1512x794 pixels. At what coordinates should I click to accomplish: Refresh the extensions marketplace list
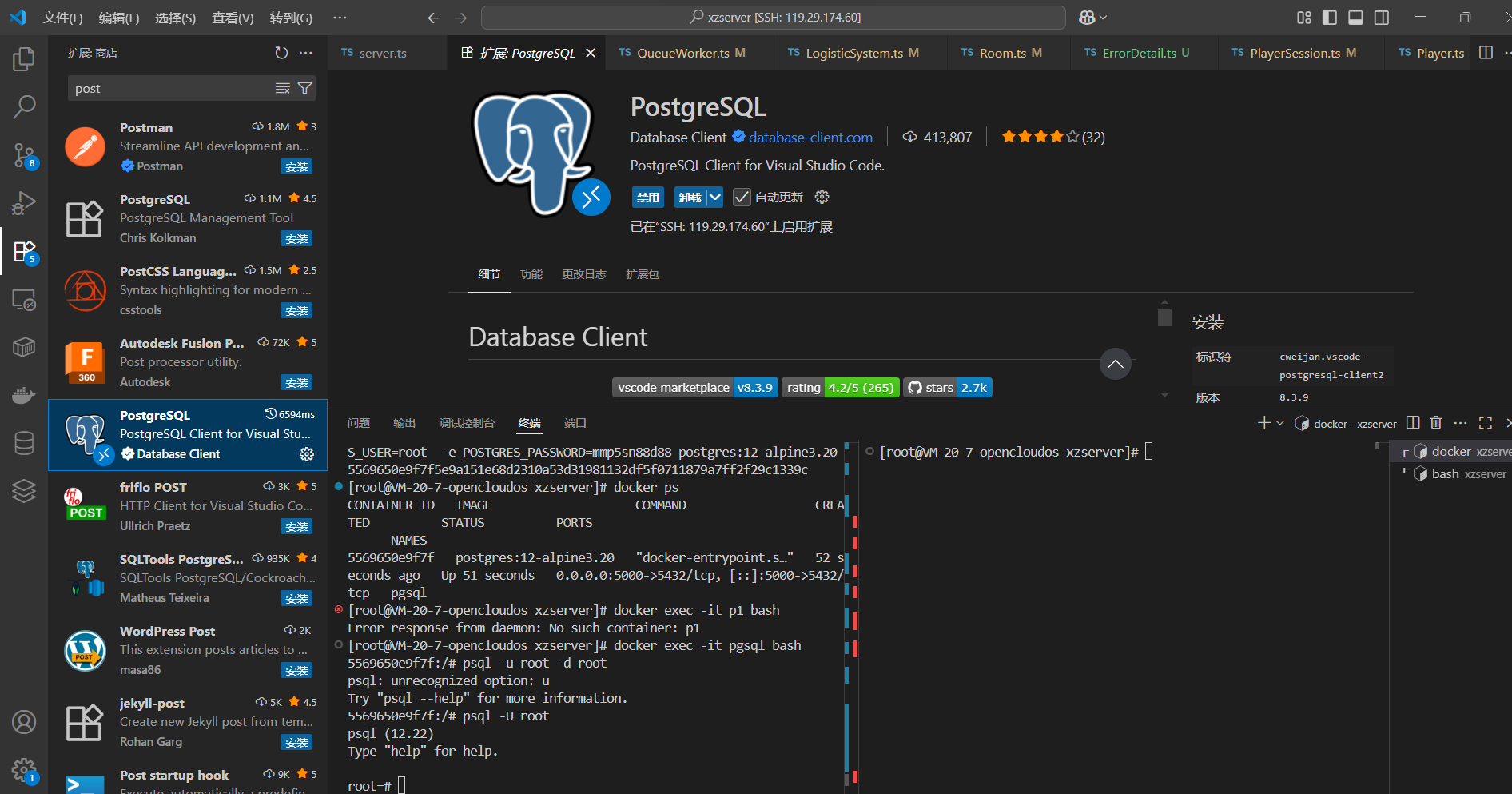click(x=281, y=53)
